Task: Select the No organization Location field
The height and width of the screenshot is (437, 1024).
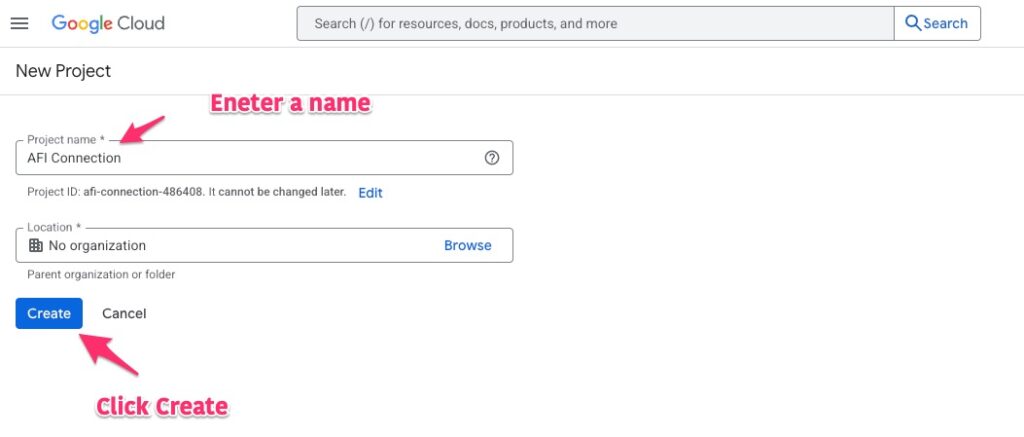Action: point(230,245)
